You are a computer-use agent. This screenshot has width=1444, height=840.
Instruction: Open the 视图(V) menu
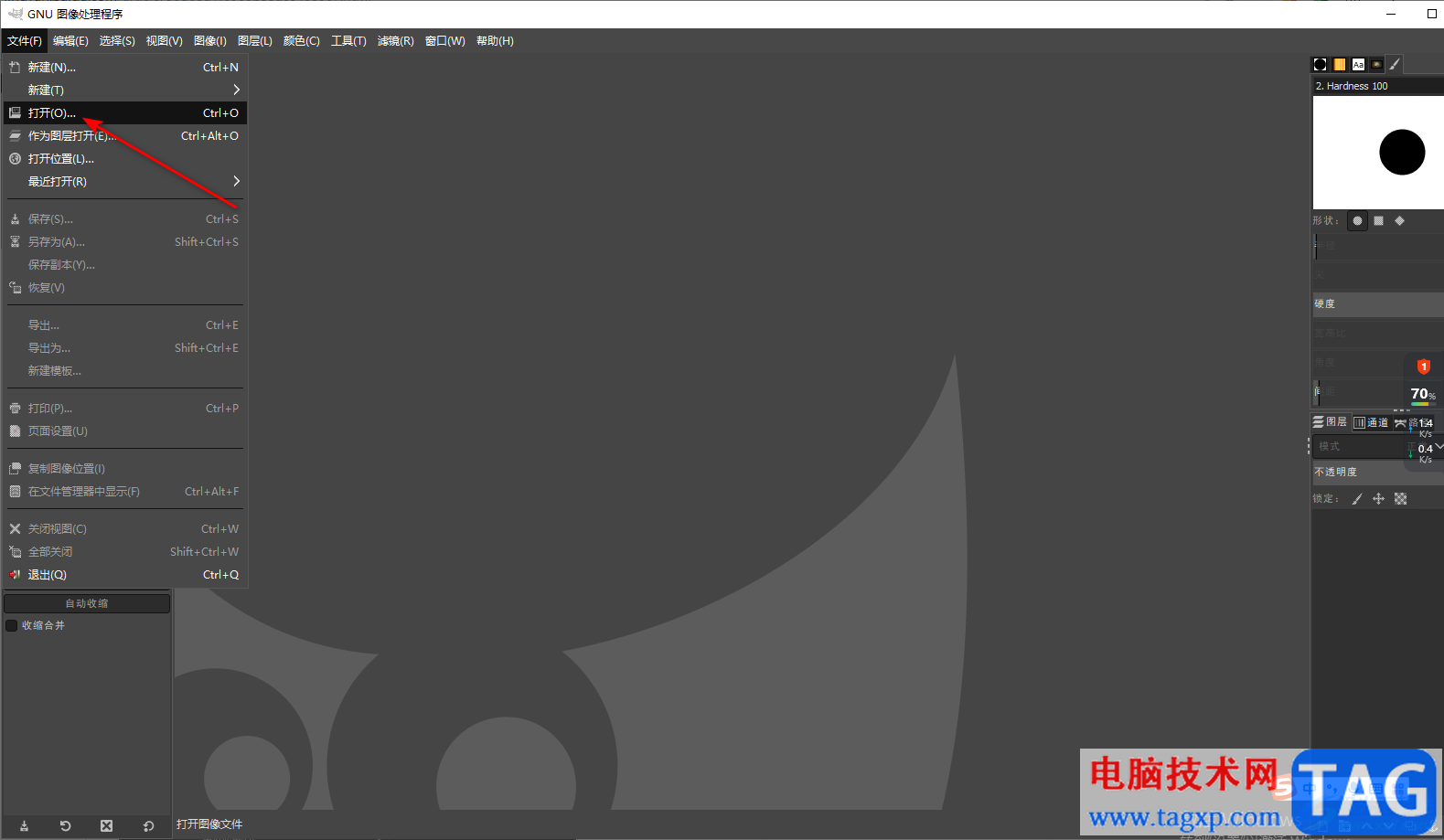point(165,41)
